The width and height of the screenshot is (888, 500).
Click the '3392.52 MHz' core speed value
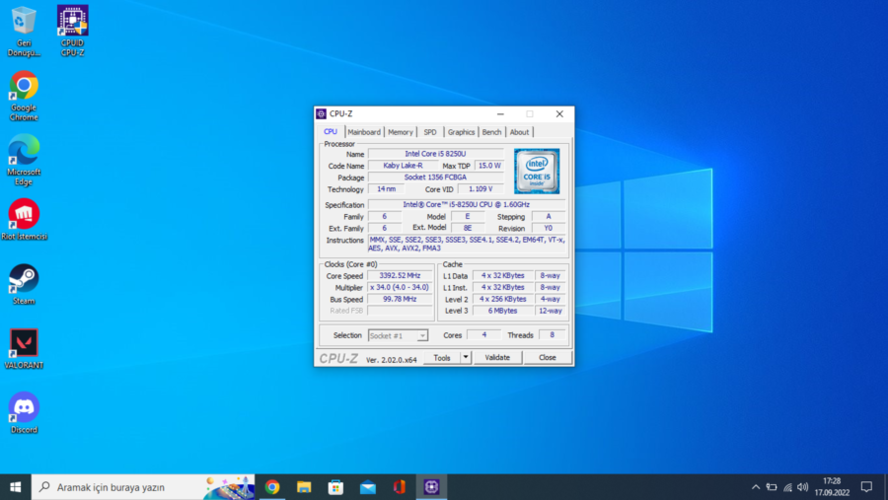400,276
